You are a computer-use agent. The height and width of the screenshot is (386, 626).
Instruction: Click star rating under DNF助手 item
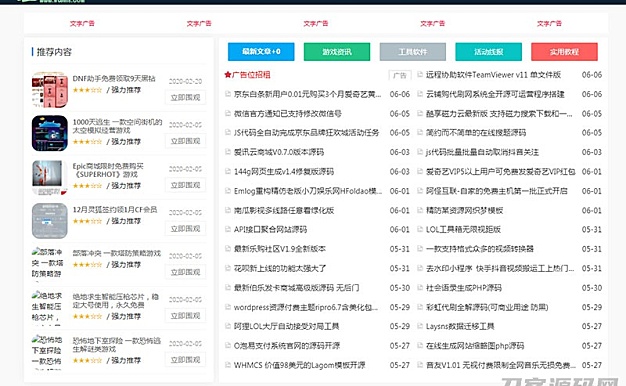pos(87,90)
